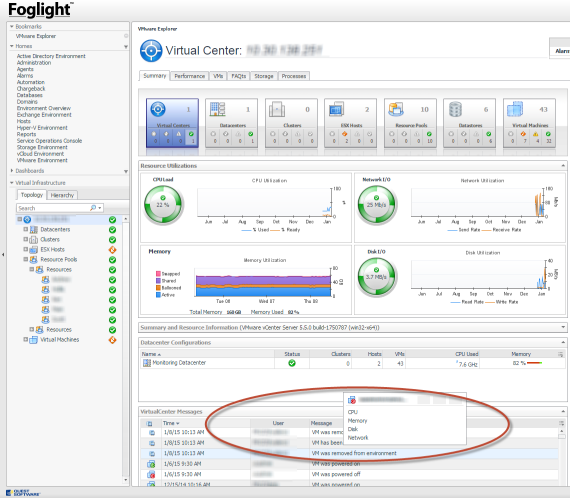Viewport: 570px width, 498px height.
Task: Click the Virtual Machines tile icon
Action: coord(515,109)
